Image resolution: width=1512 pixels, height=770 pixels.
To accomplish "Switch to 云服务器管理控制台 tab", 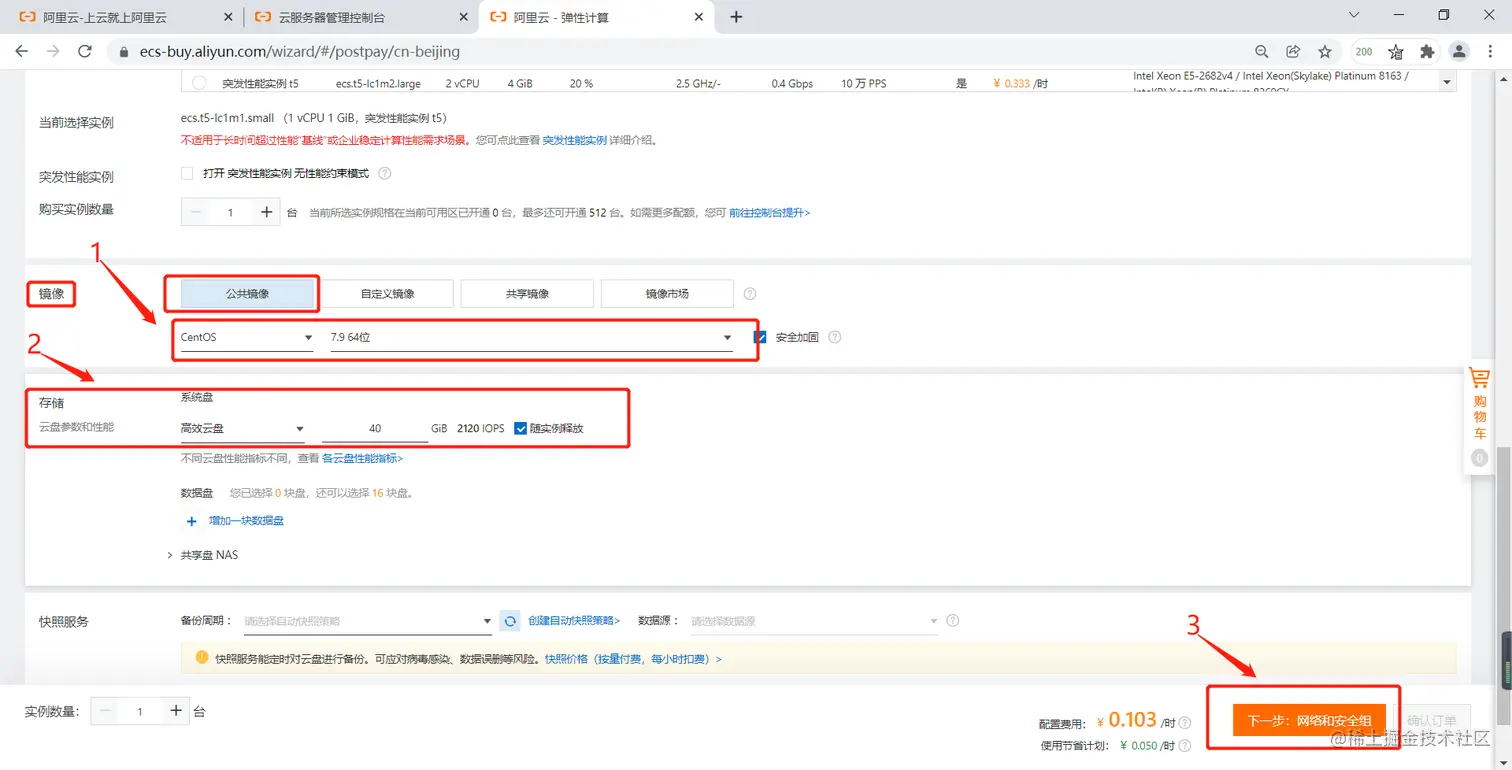I will pyautogui.click(x=331, y=17).
